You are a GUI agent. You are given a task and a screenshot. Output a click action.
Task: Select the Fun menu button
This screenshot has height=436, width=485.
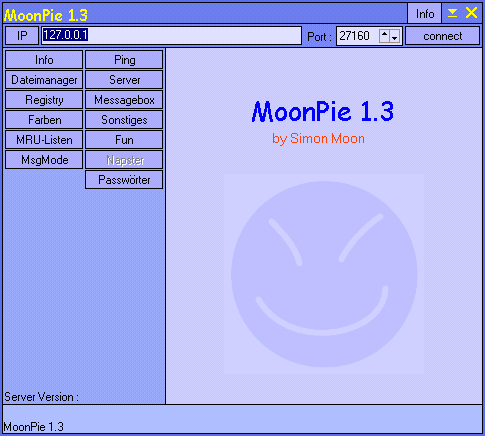coord(124,140)
